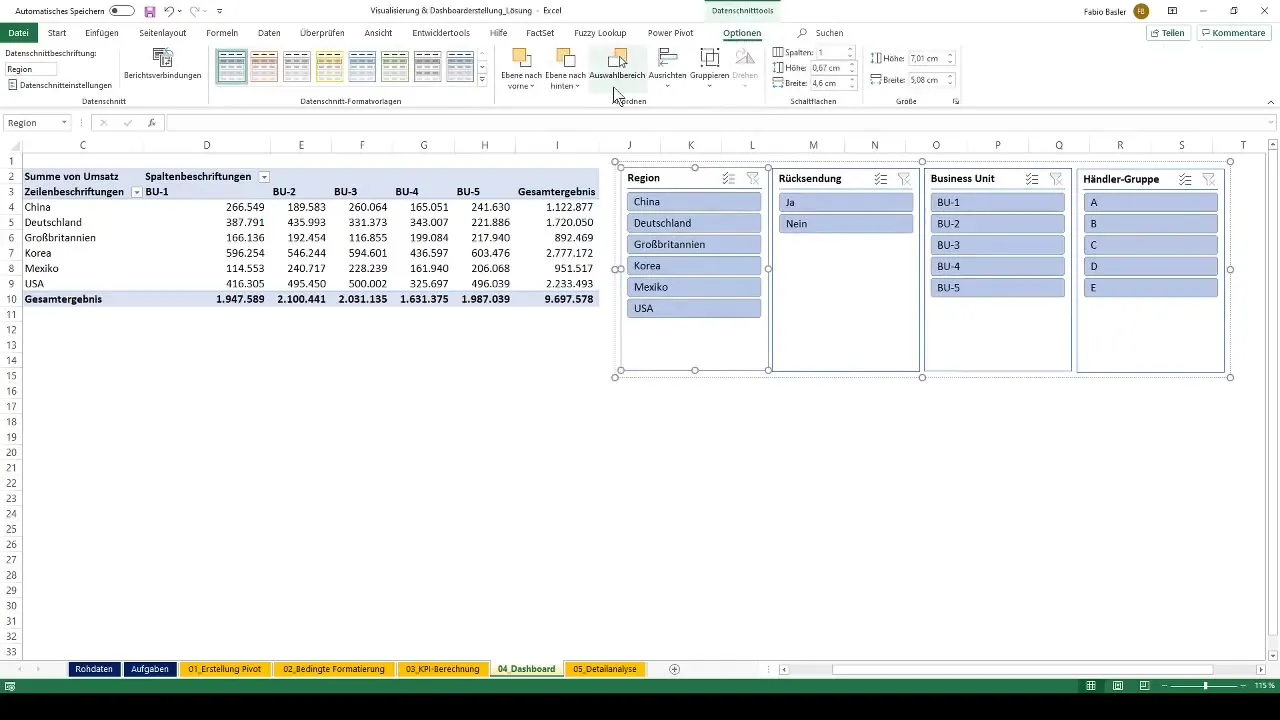The width and height of the screenshot is (1280, 720).
Task: Toggle multi-select on the Region slicer
Action: click(728, 179)
